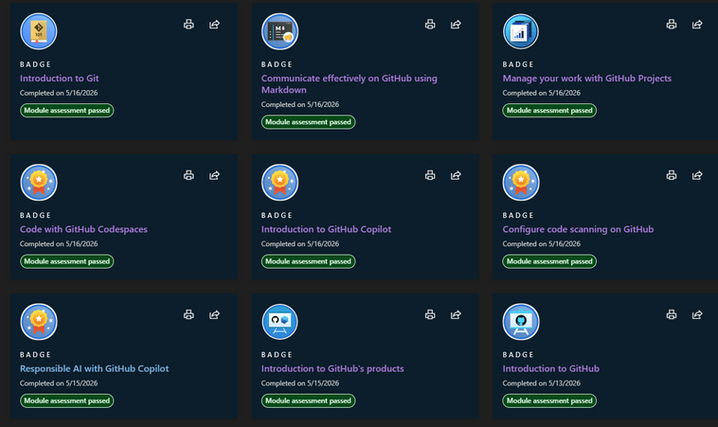This screenshot has height=427, width=718.
Task: Click assessment passed tag under Responsible AI
Action: click(x=67, y=400)
